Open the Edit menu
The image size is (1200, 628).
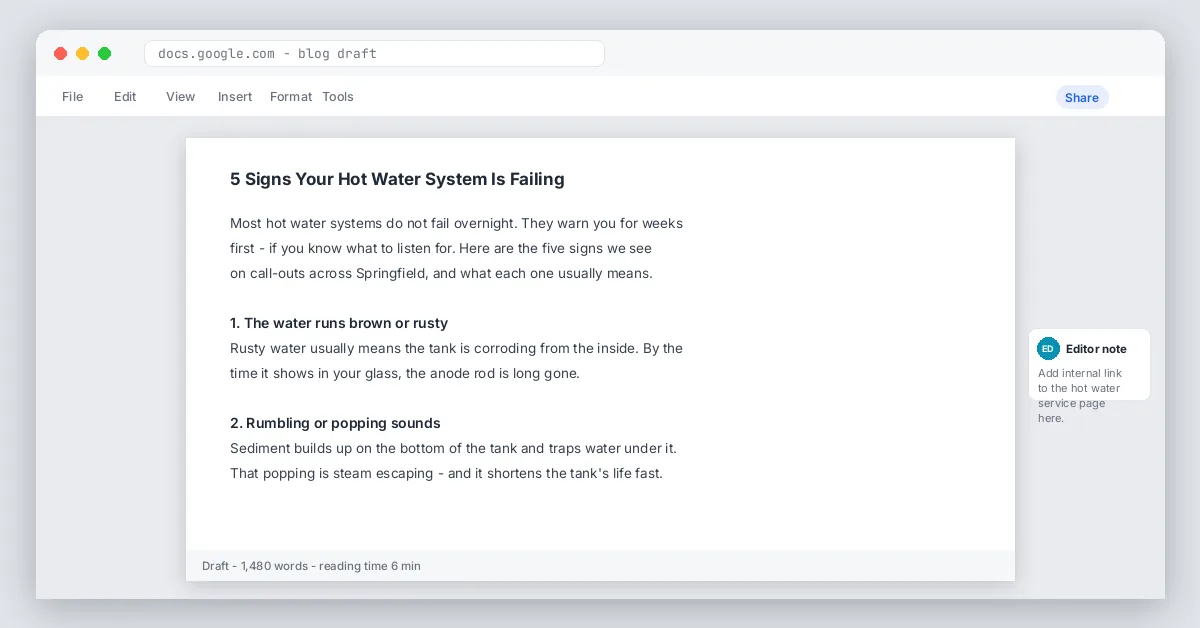[x=125, y=97]
